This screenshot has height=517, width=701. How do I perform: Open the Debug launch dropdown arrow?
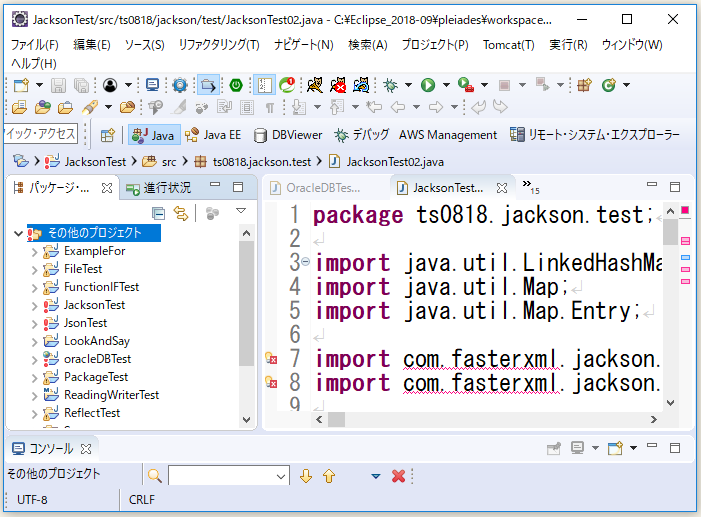click(408, 85)
